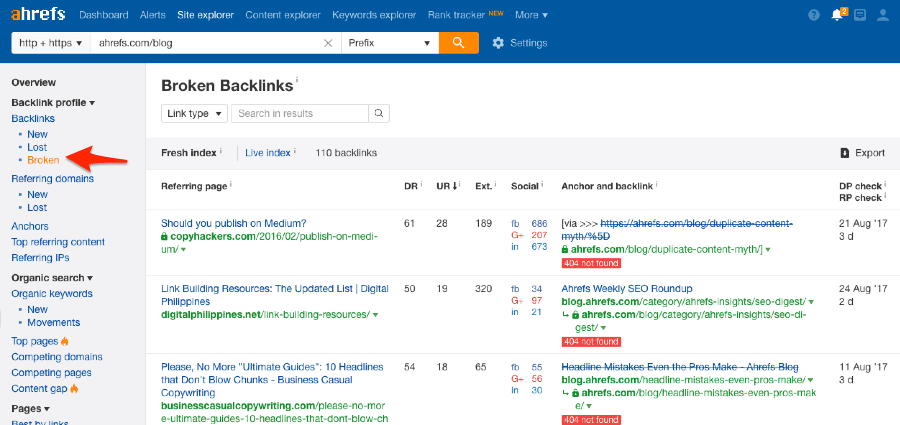The width and height of the screenshot is (900, 425).
Task: Expand the Link type filter dropdown
Action: click(x=194, y=113)
